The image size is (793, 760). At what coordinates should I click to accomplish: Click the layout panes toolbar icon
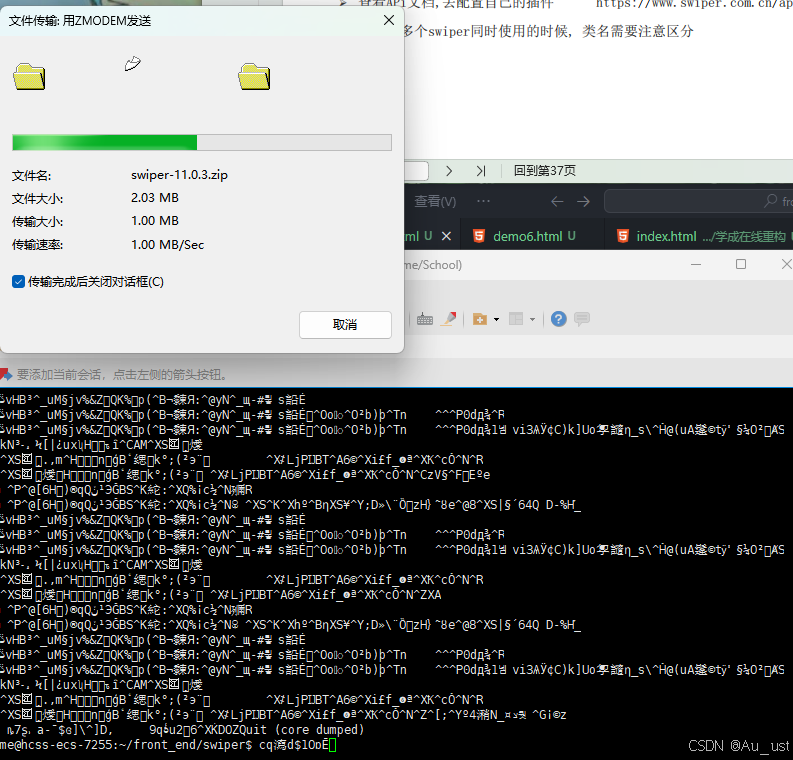[x=516, y=319]
